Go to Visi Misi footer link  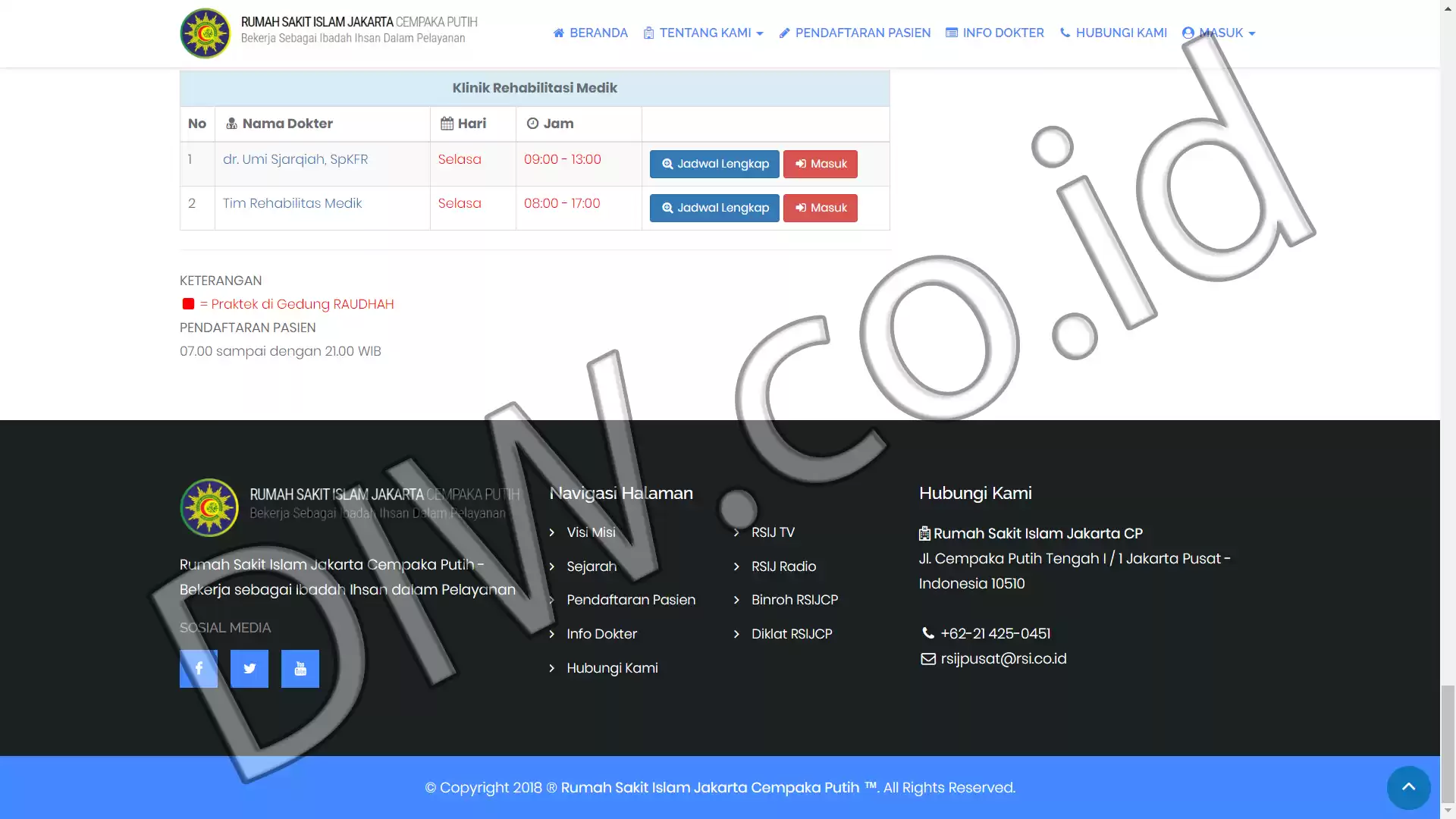(591, 532)
